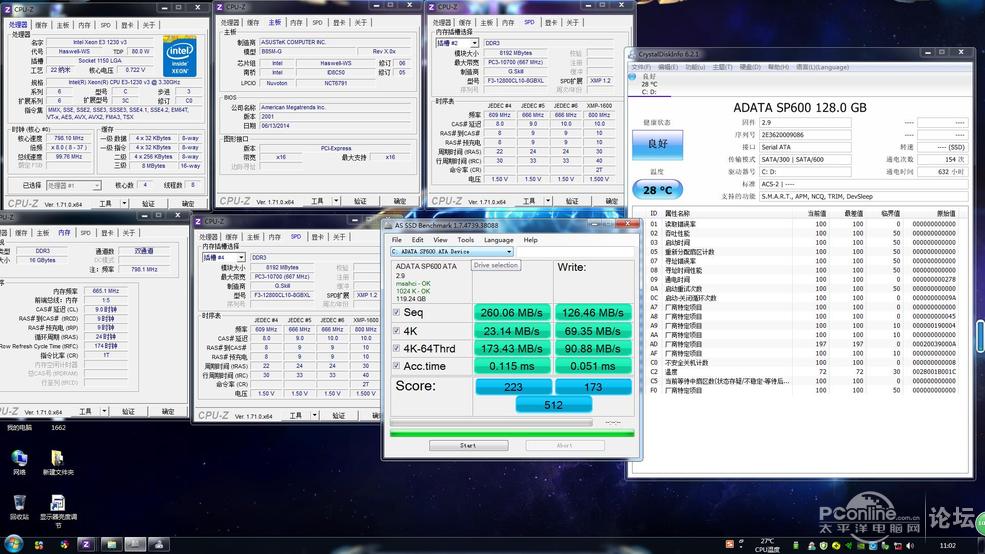Open the 新建文件夹 folder on desktop
985x554 pixels.
click(58, 462)
